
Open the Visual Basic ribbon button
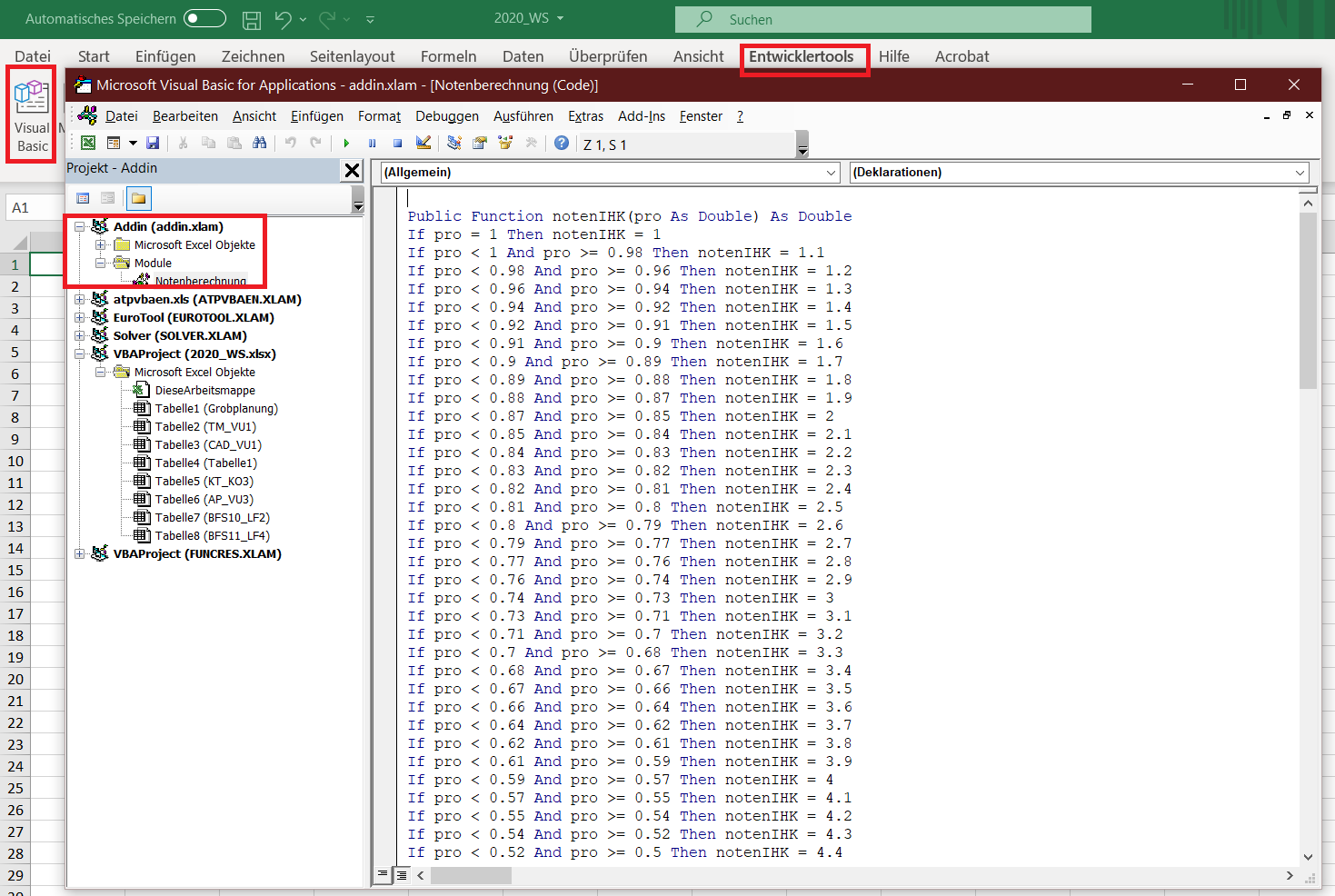(x=32, y=114)
